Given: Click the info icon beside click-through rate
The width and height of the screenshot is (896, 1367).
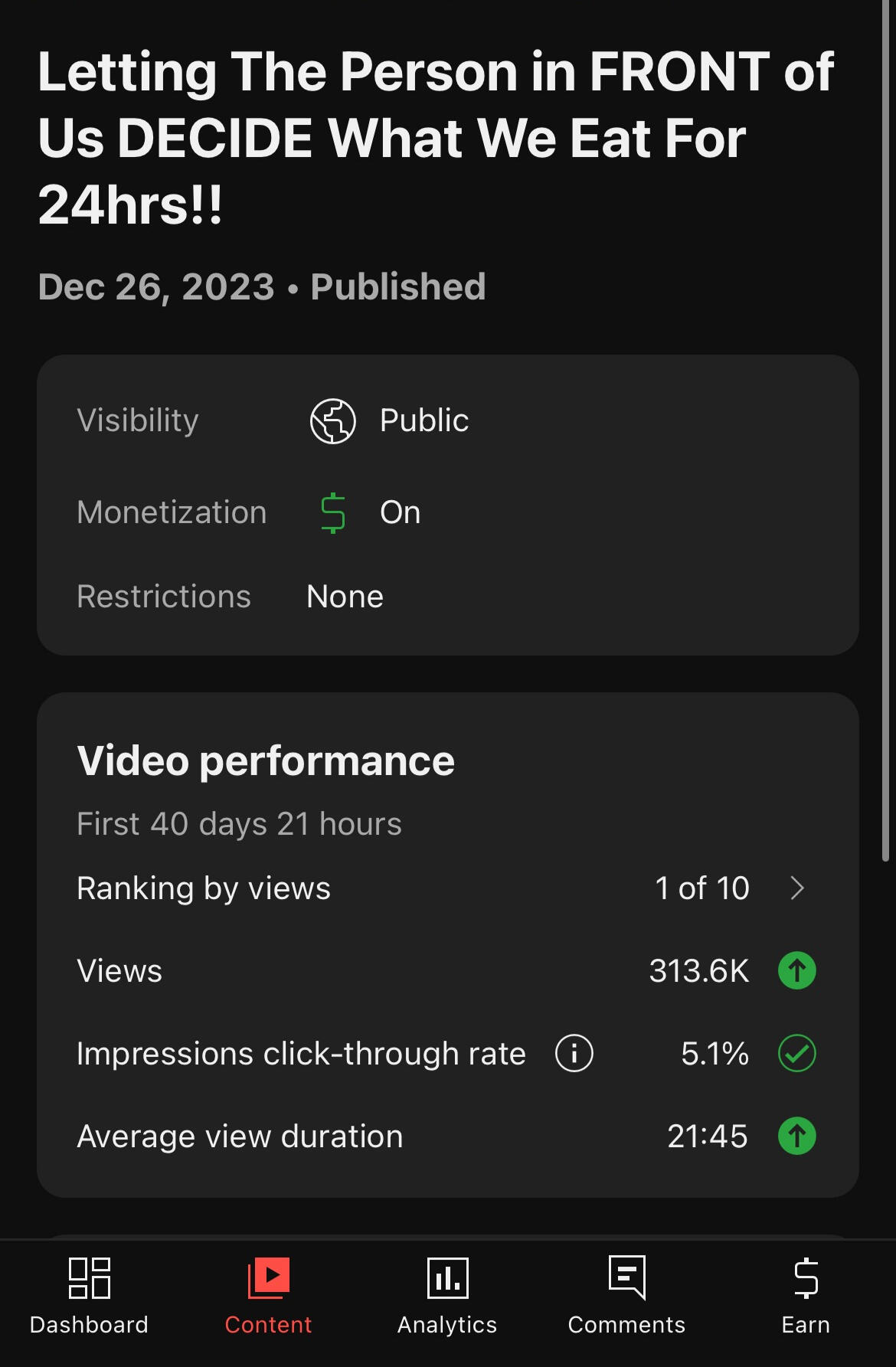Looking at the screenshot, I should 574,1053.
